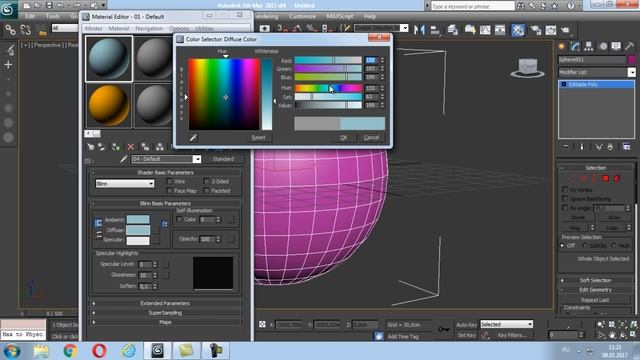
Task: Click the Mirror tool in main toolbar
Action: coord(419,30)
